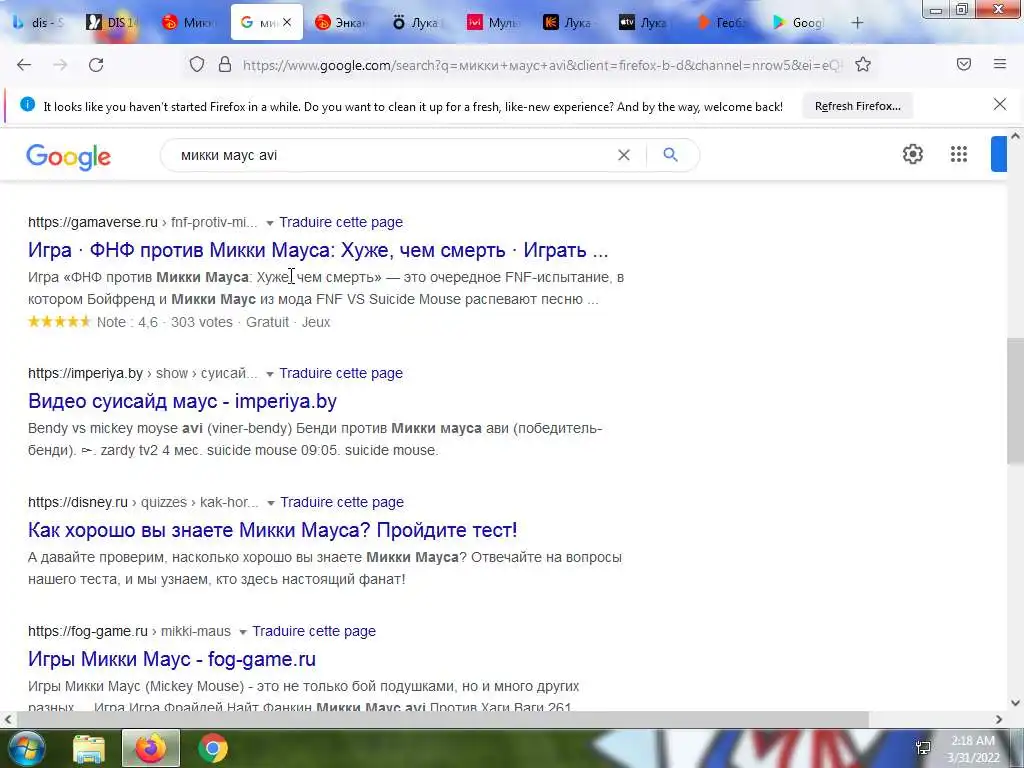Screen dimensions: 1024x768
Task: Open 'Видео суисайд маус - imperiya.by' result
Action: click(x=182, y=401)
